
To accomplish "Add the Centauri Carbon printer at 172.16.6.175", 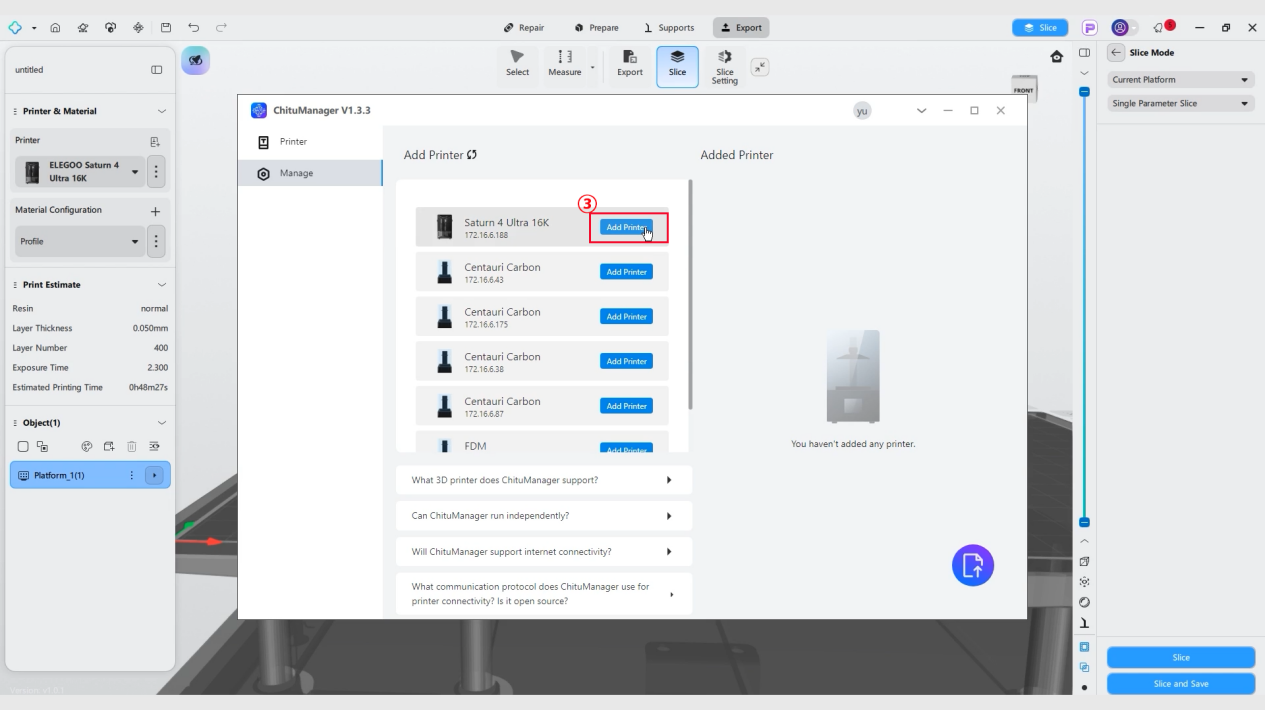I will pyautogui.click(x=626, y=316).
